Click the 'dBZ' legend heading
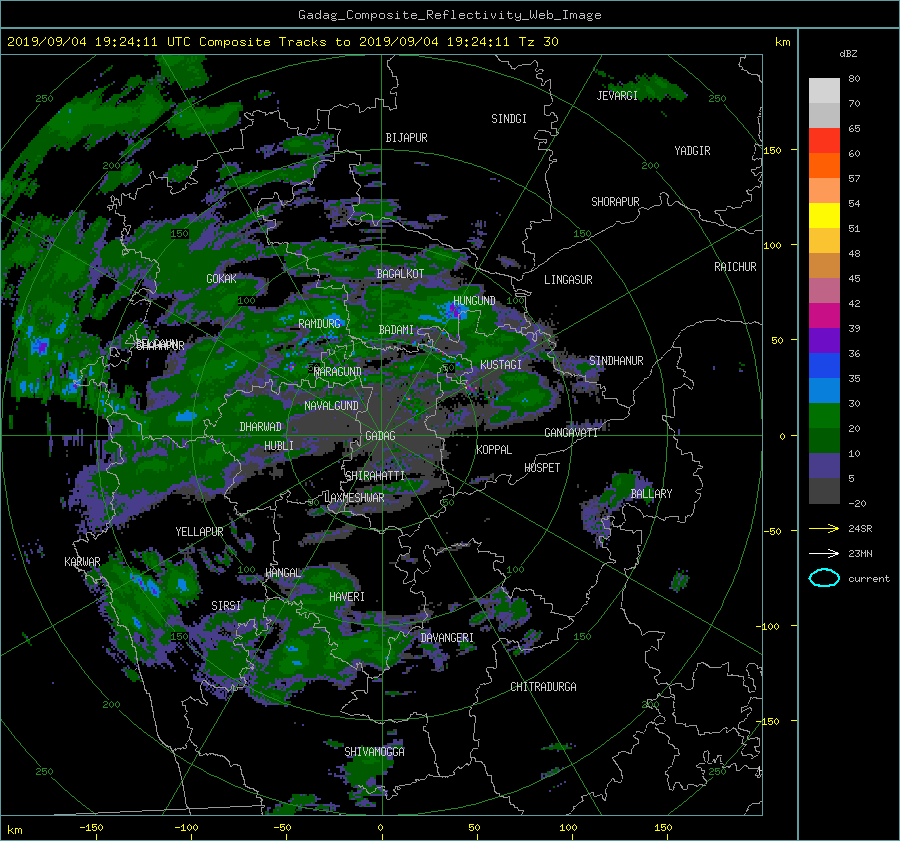Image resolution: width=900 pixels, height=841 pixels. coord(848,53)
